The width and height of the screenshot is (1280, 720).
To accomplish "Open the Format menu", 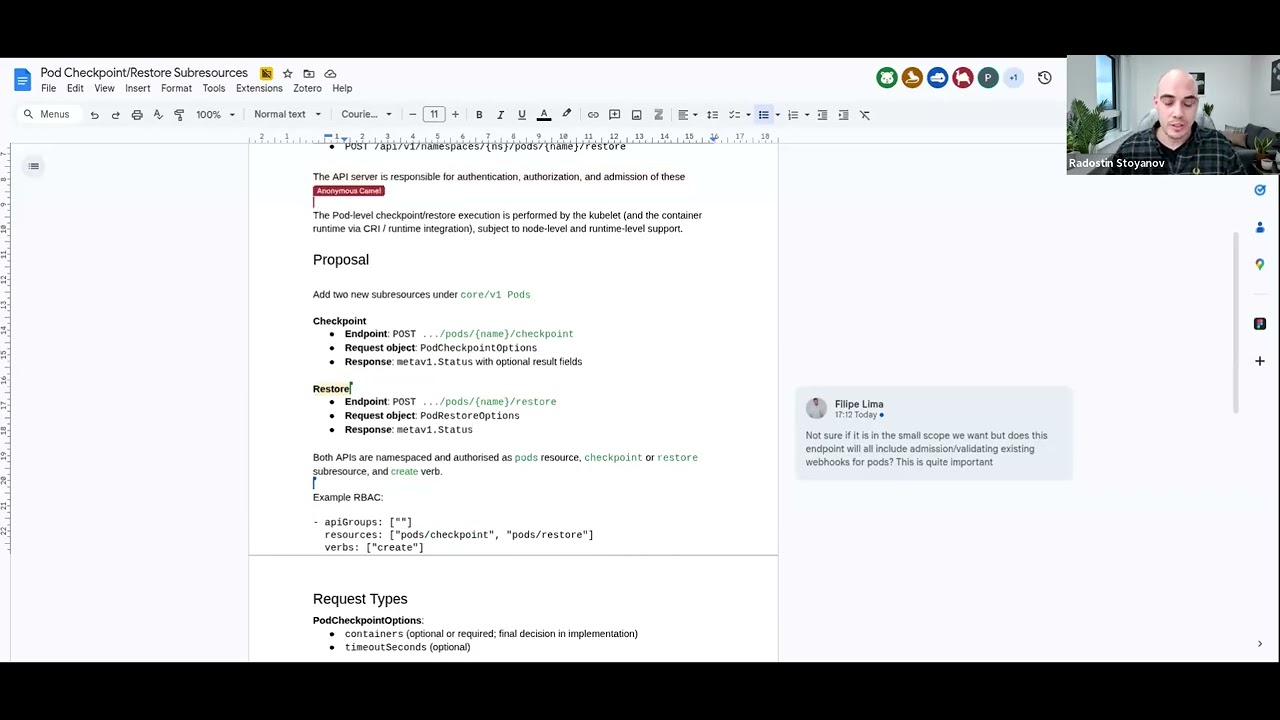I will 176,88.
